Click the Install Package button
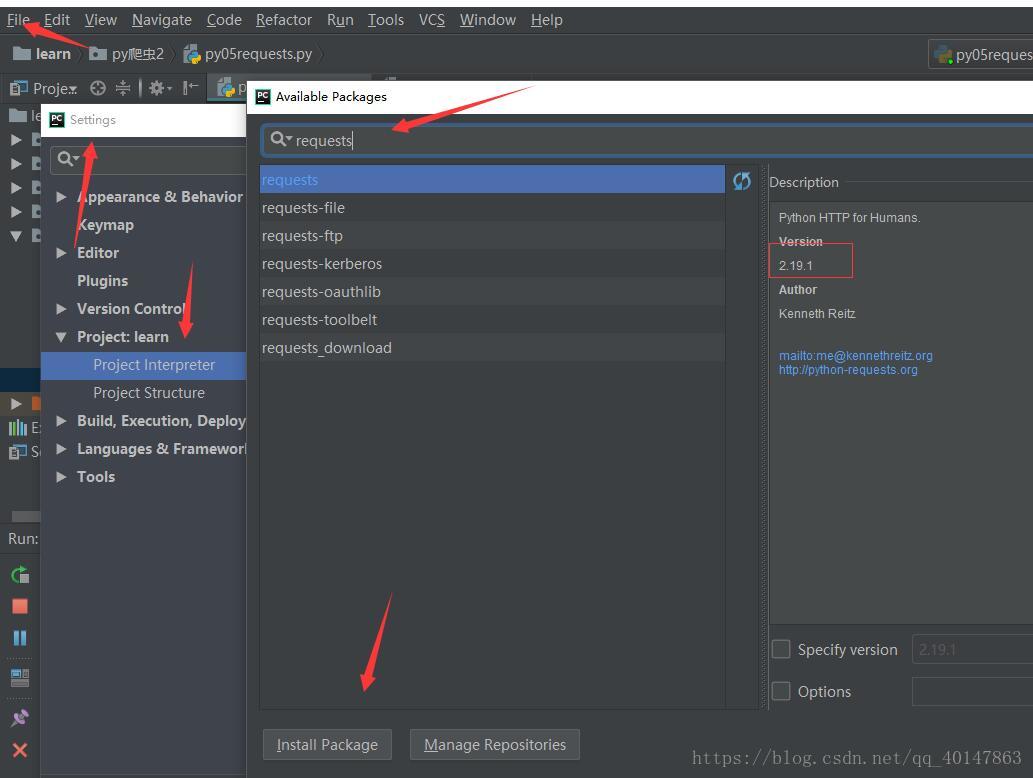Screen dimensions: 1033x778 [327, 744]
